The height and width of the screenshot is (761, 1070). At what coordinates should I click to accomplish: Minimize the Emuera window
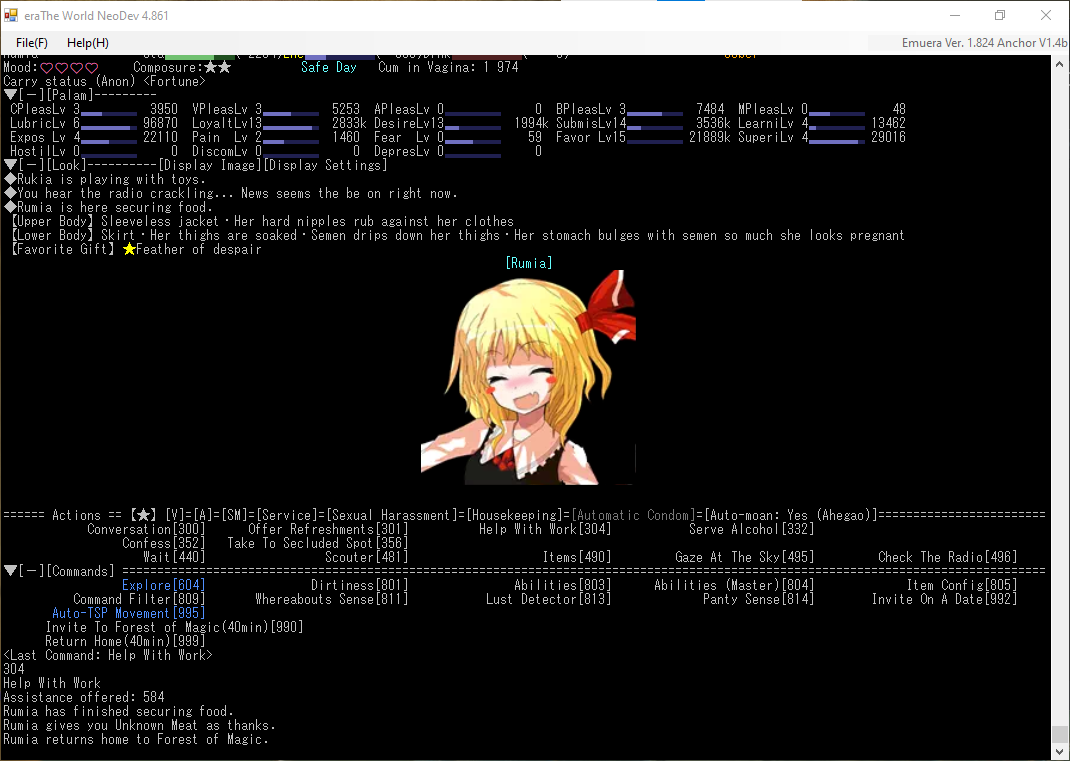[953, 15]
